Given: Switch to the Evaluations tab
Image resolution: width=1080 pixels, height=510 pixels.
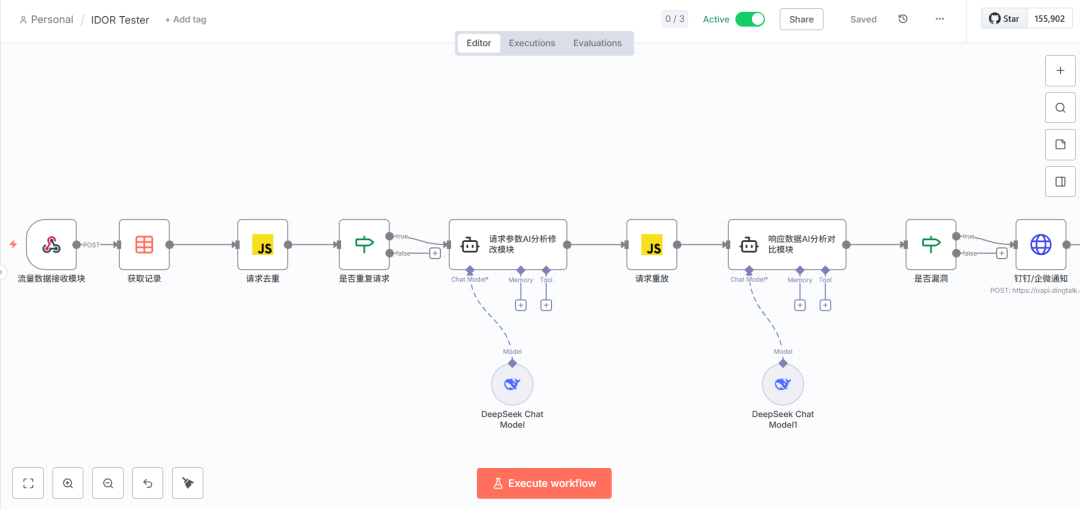Looking at the screenshot, I should 597,43.
